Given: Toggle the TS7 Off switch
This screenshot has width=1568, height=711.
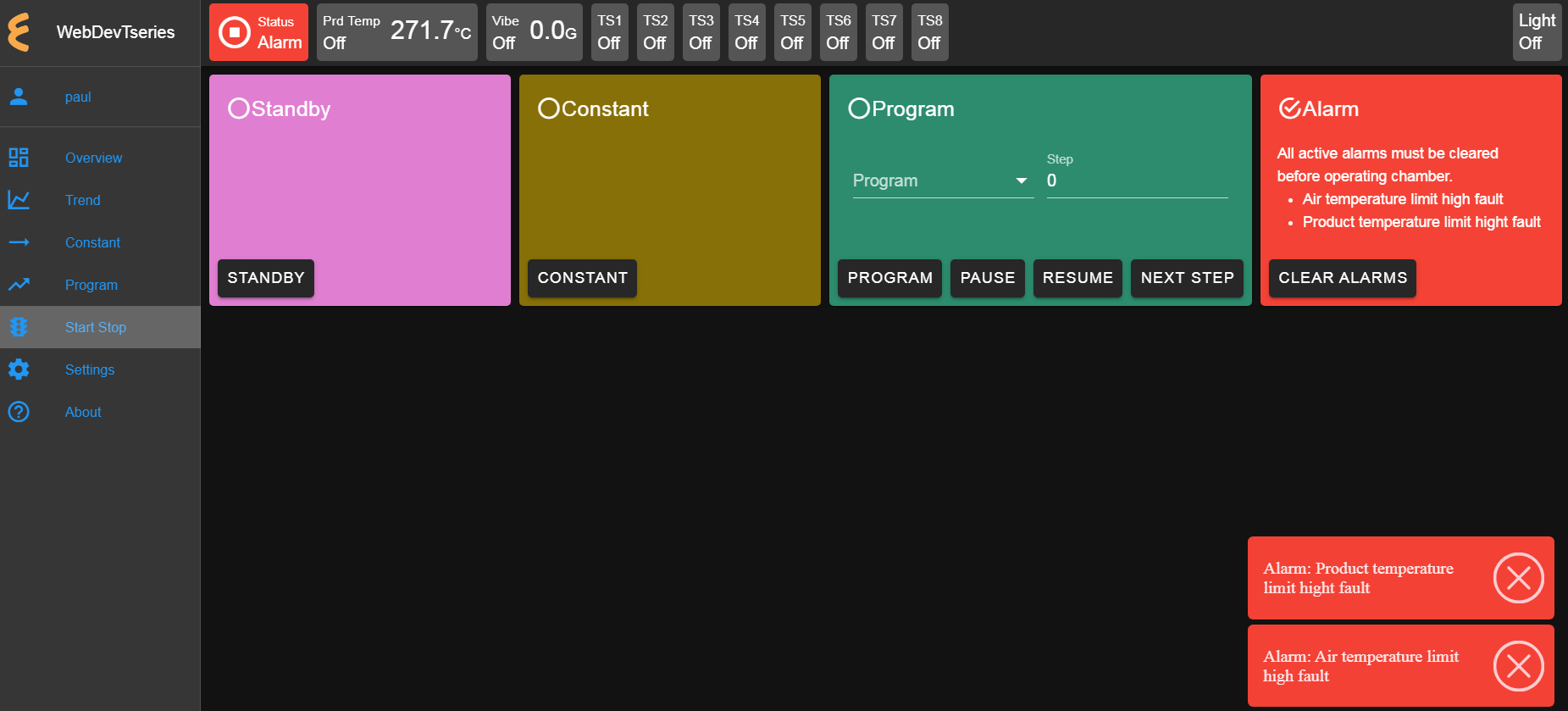Looking at the screenshot, I should click(x=884, y=32).
